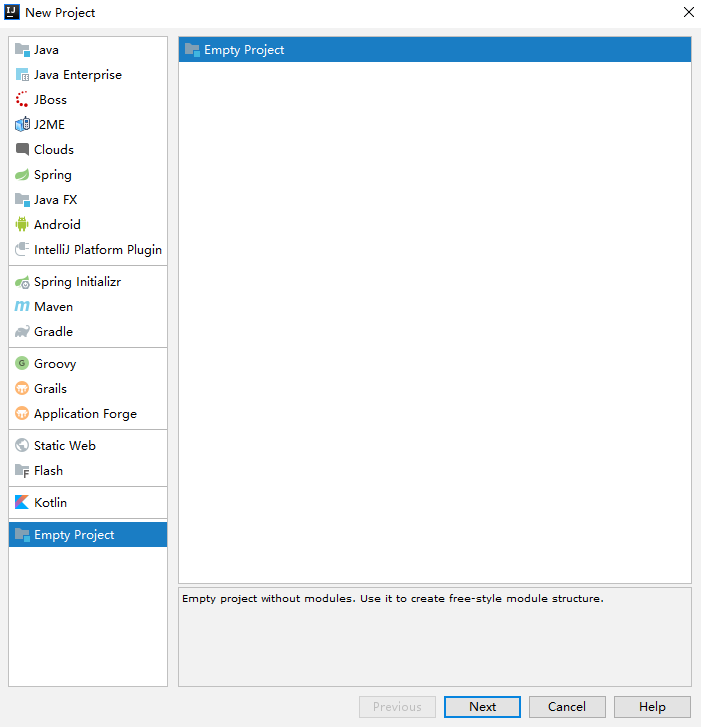Choose JBoss from the list
Screen dimensions: 701x727
[88, 100]
